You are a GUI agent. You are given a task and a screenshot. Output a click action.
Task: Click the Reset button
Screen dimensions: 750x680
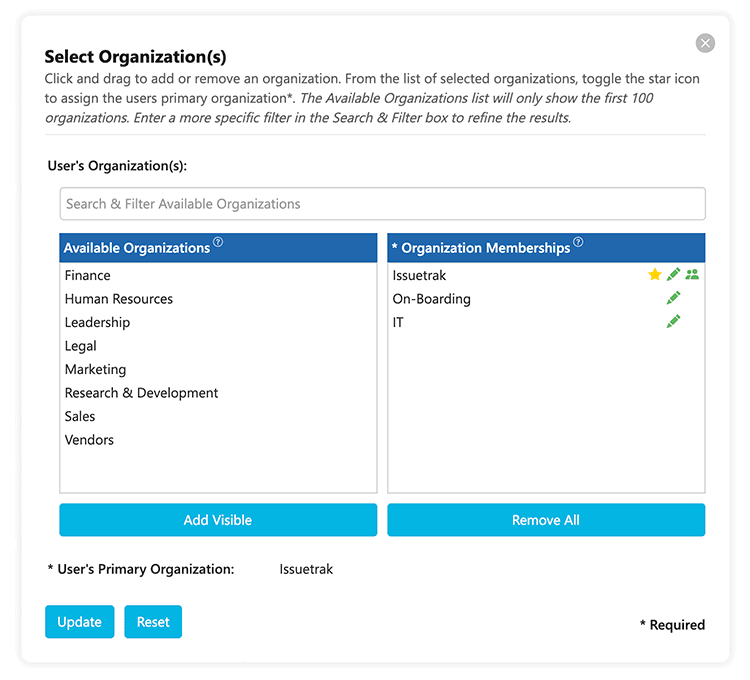pyautogui.click(x=153, y=622)
